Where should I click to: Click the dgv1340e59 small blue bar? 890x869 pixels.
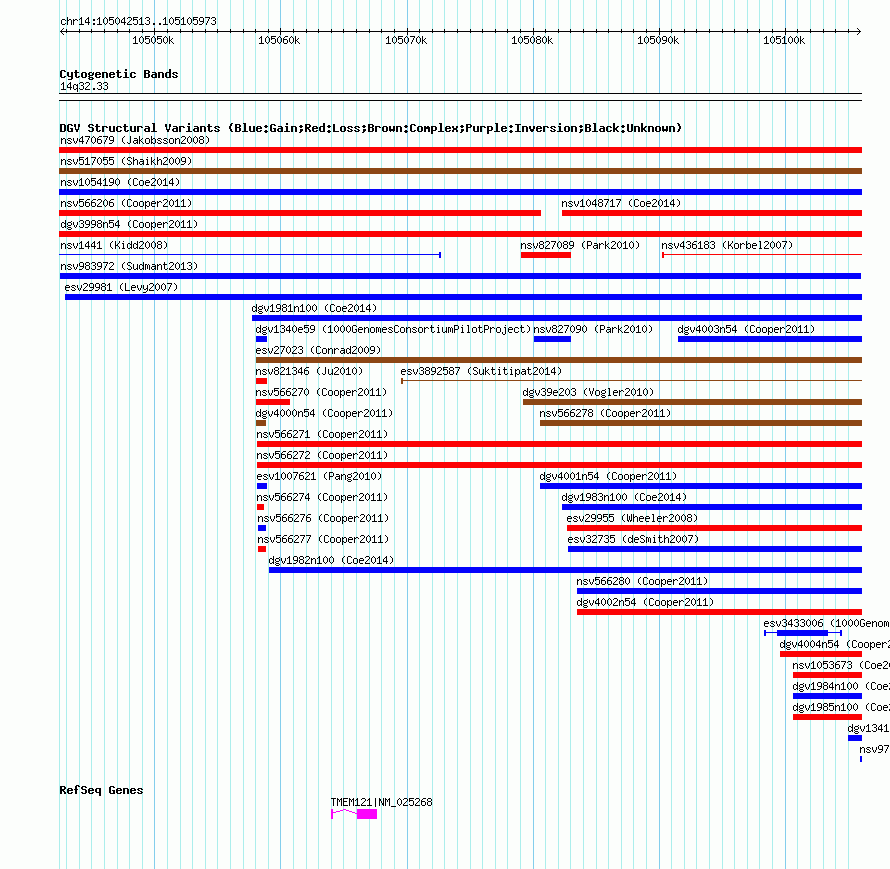(261, 339)
